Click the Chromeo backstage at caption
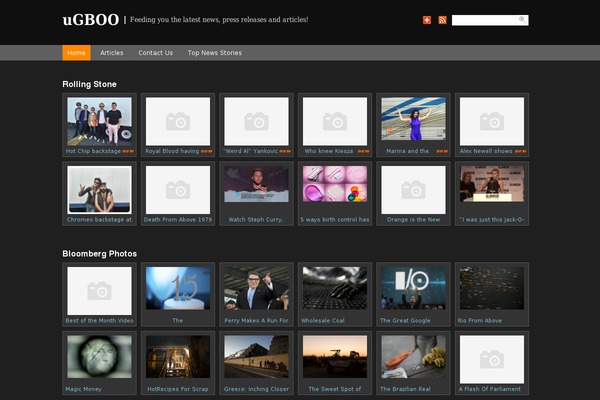This screenshot has height=400, width=600. pos(99,220)
